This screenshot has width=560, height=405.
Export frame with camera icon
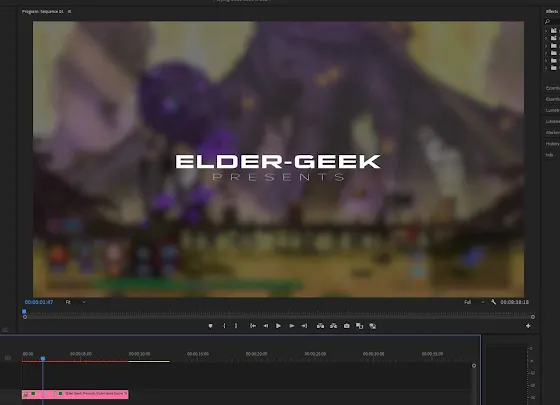pos(346,326)
